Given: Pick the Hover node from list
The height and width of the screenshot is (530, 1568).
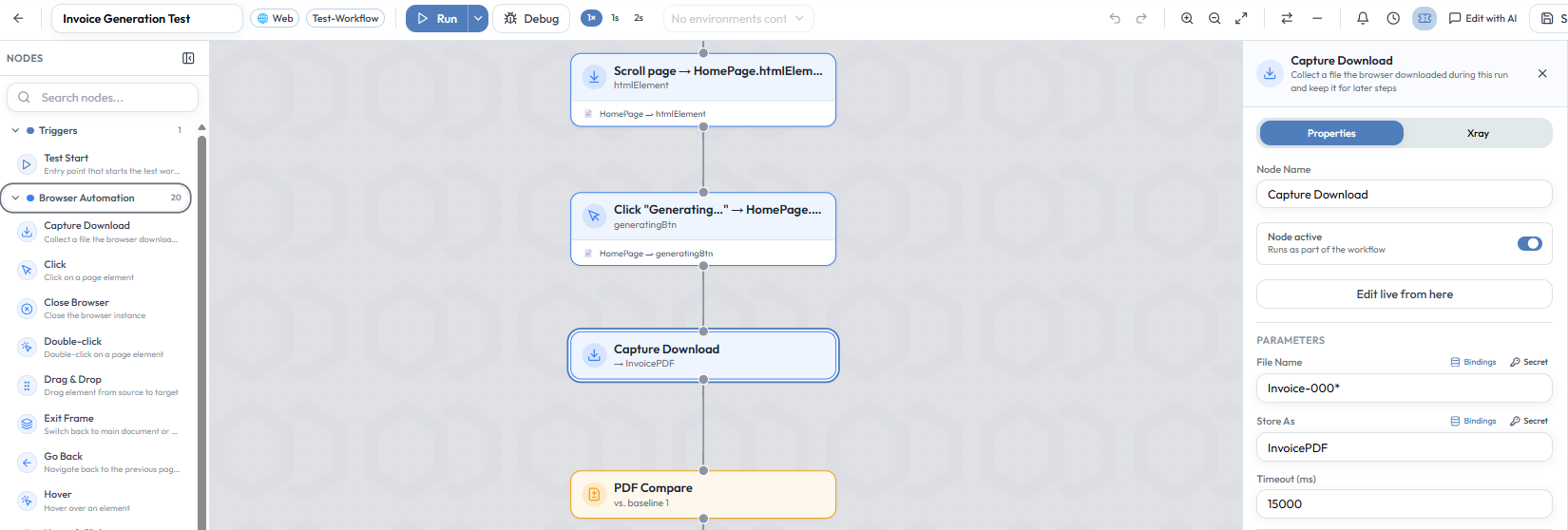Looking at the screenshot, I should [100, 501].
